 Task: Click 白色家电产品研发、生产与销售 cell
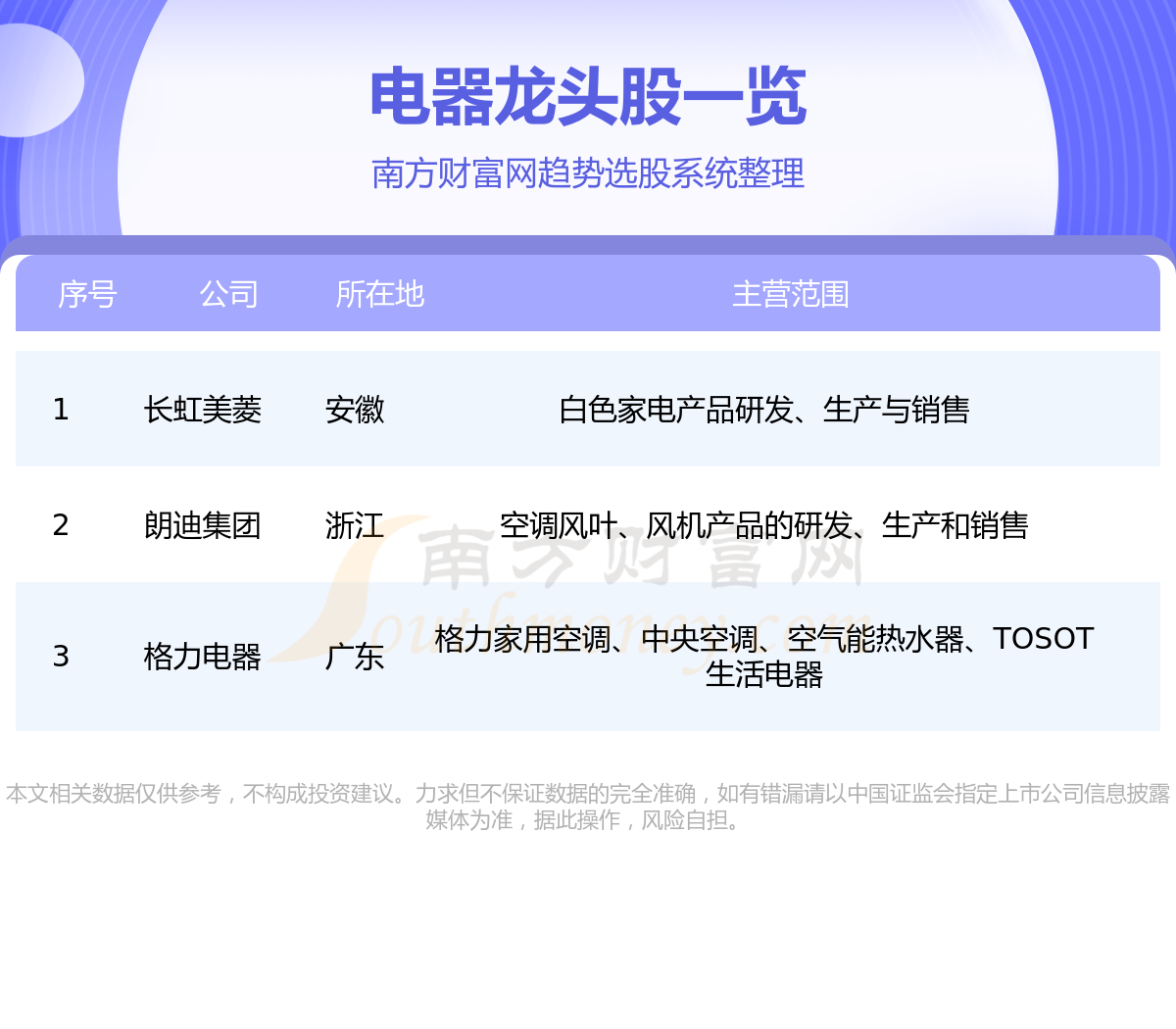click(764, 409)
